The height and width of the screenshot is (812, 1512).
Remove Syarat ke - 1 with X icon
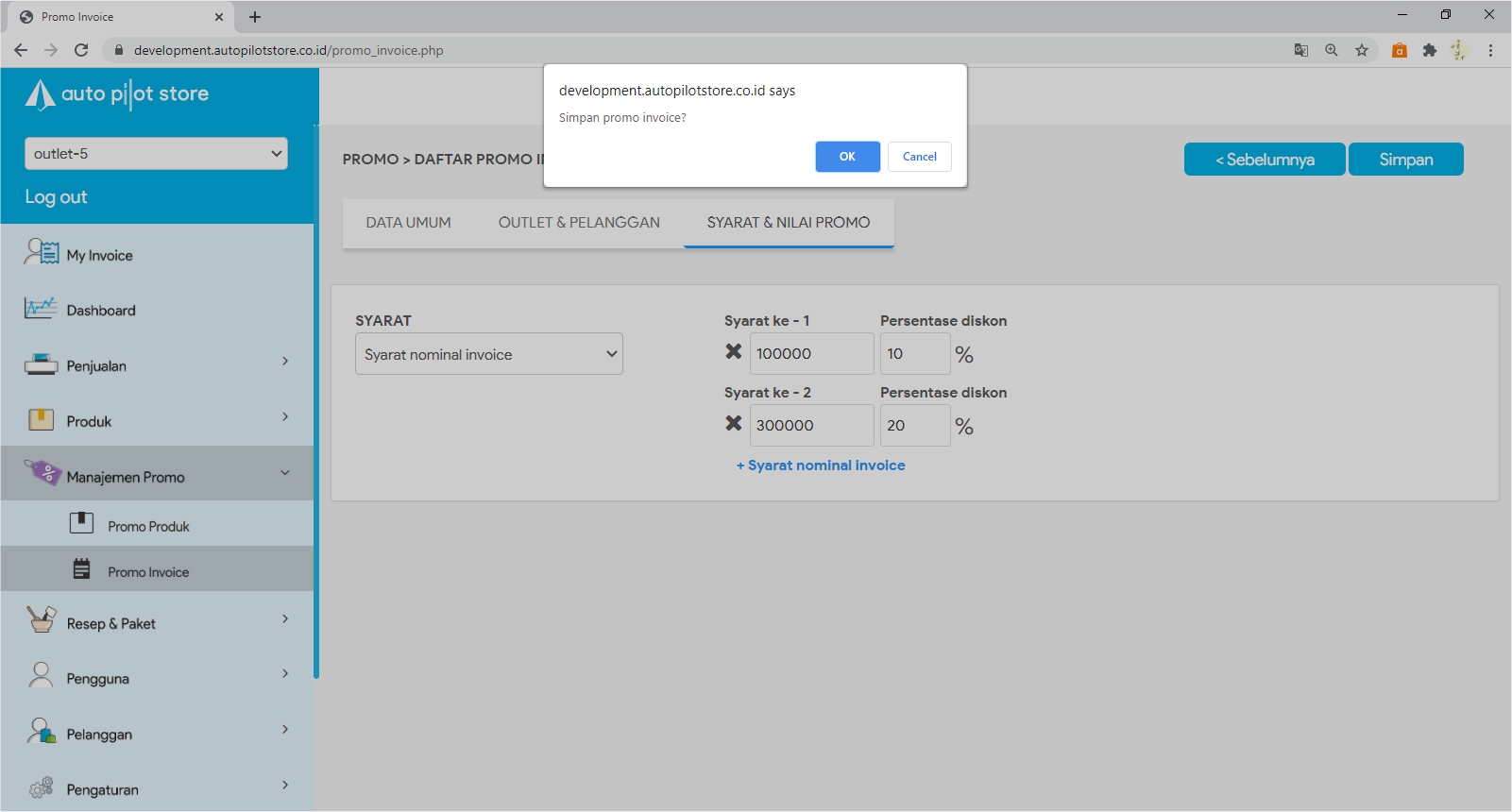[x=733, y=351]
